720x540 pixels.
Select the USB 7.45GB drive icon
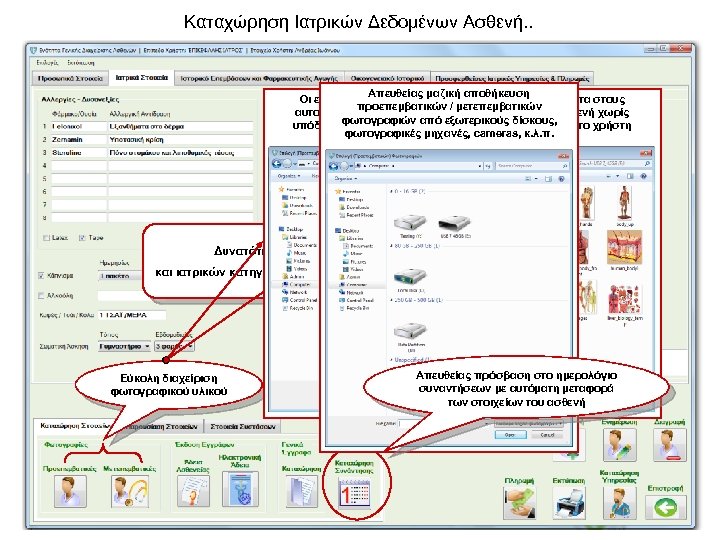(455, 224)
